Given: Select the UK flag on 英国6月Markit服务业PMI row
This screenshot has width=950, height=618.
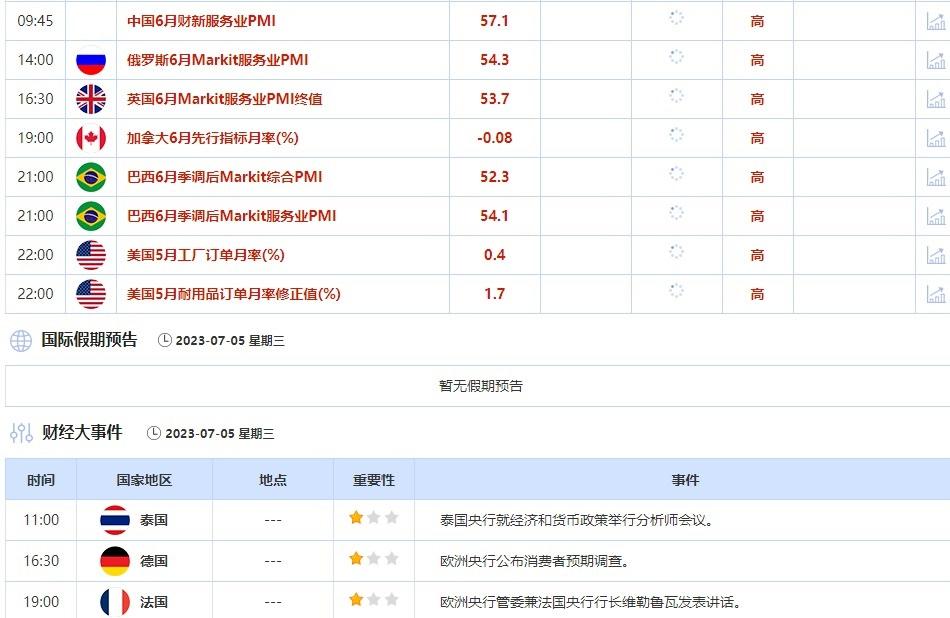Looking at the screenshot, I should click(92, 99).
